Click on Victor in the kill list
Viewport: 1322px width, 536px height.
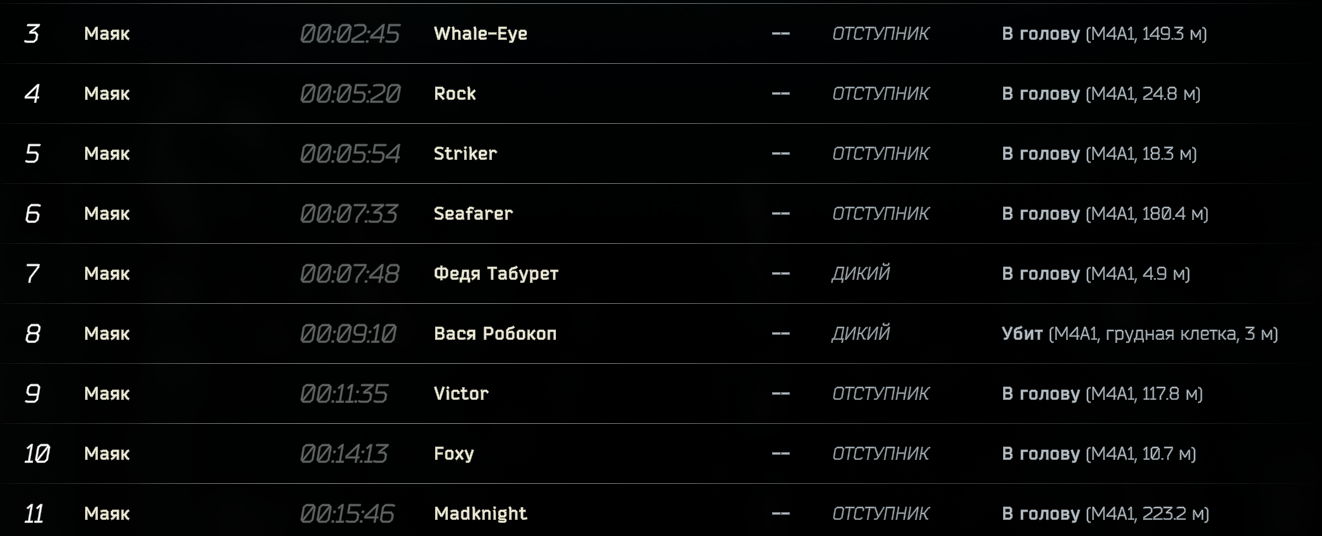[x=461, y=394]
